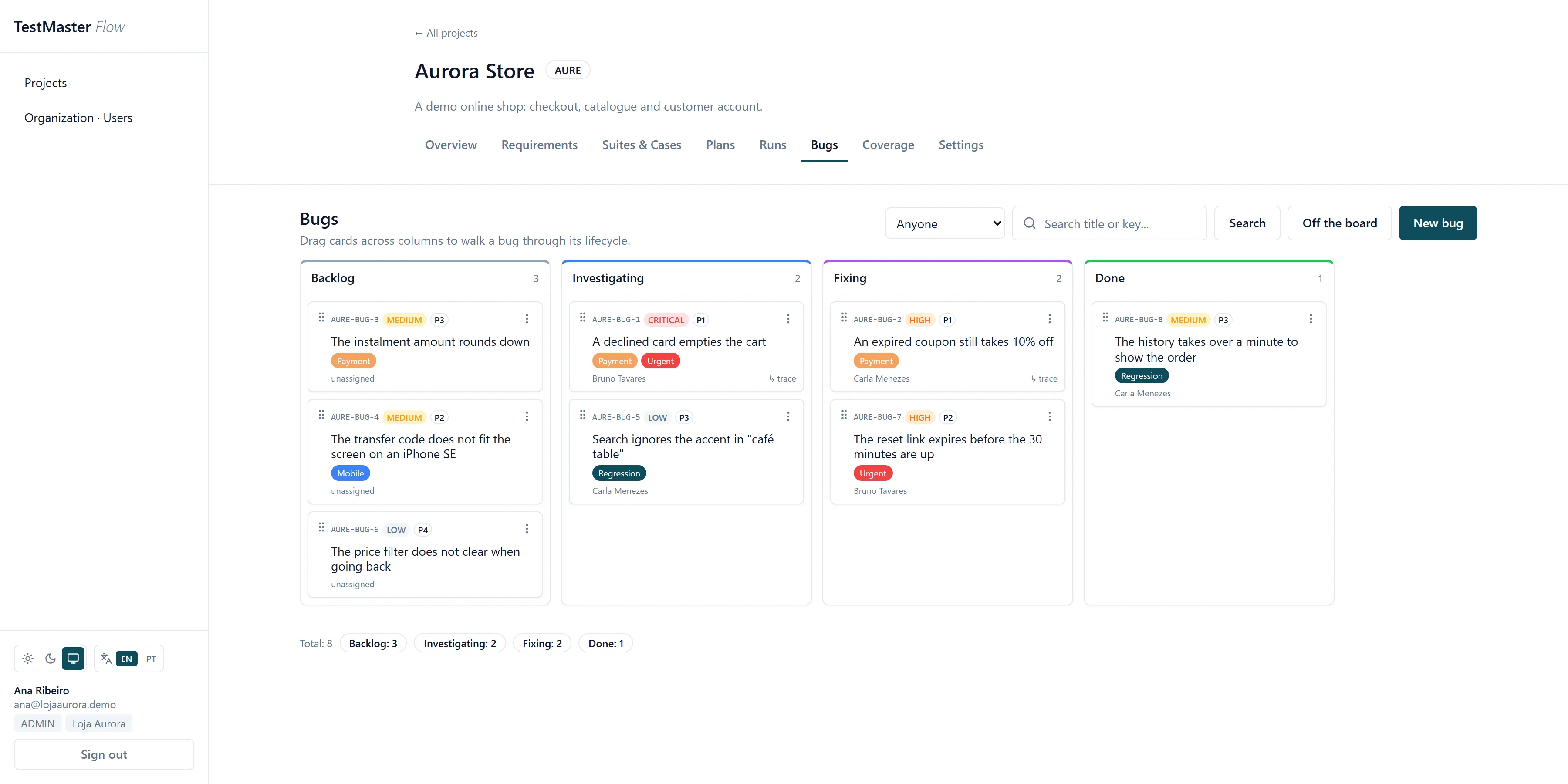Open trace link on AURE-BUG-2 card

click(1044, 378)
